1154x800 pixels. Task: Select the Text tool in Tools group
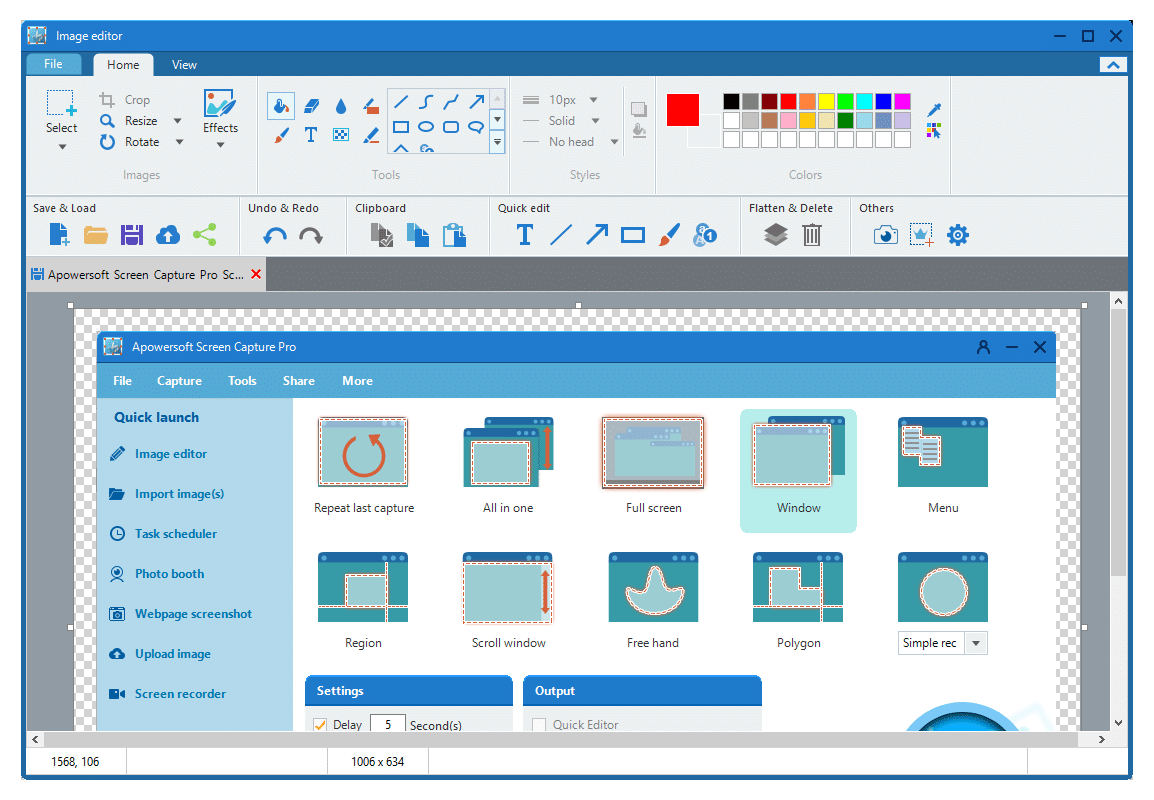point(311,134)
